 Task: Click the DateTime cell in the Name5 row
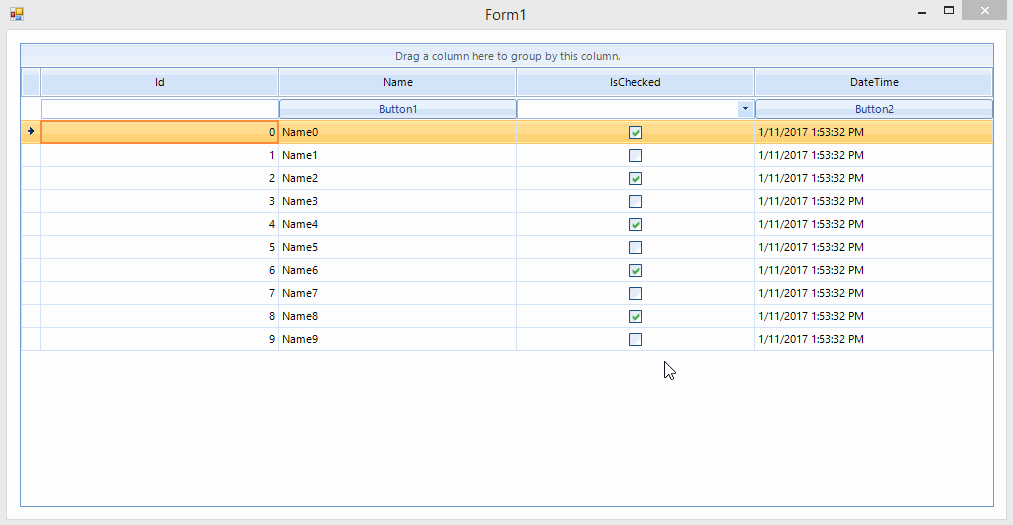coord(873,247)
